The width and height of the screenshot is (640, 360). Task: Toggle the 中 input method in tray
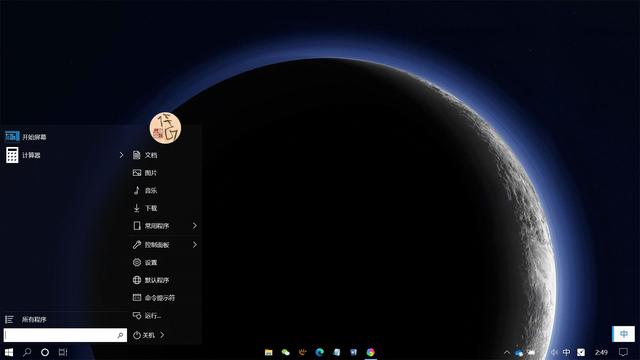(567, 352)
